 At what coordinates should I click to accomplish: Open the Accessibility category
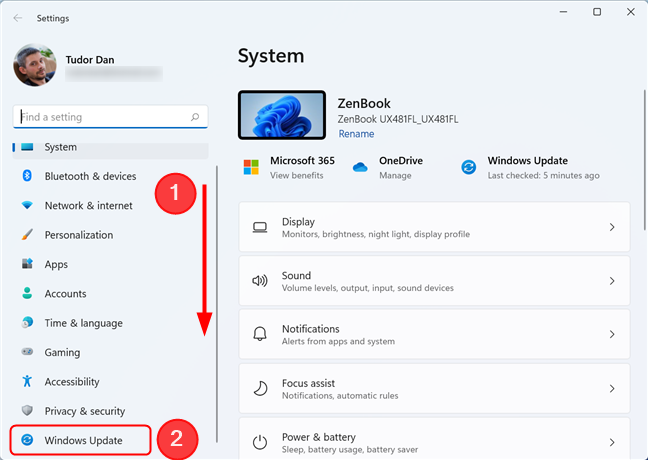[x=110, y=381]
